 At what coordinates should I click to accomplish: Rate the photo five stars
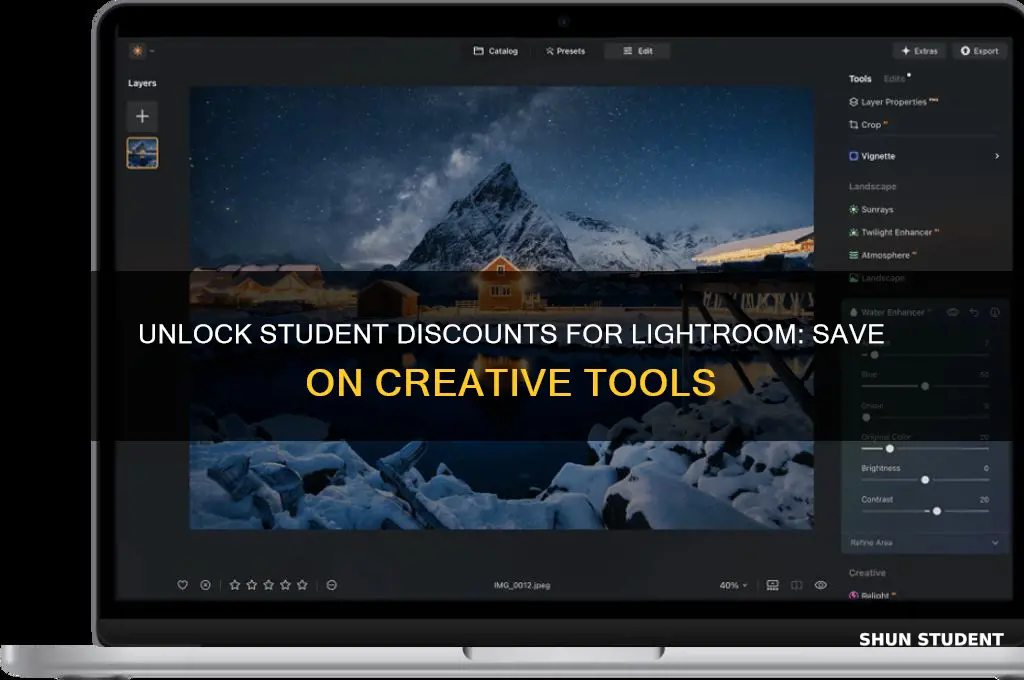pos(302,585)
